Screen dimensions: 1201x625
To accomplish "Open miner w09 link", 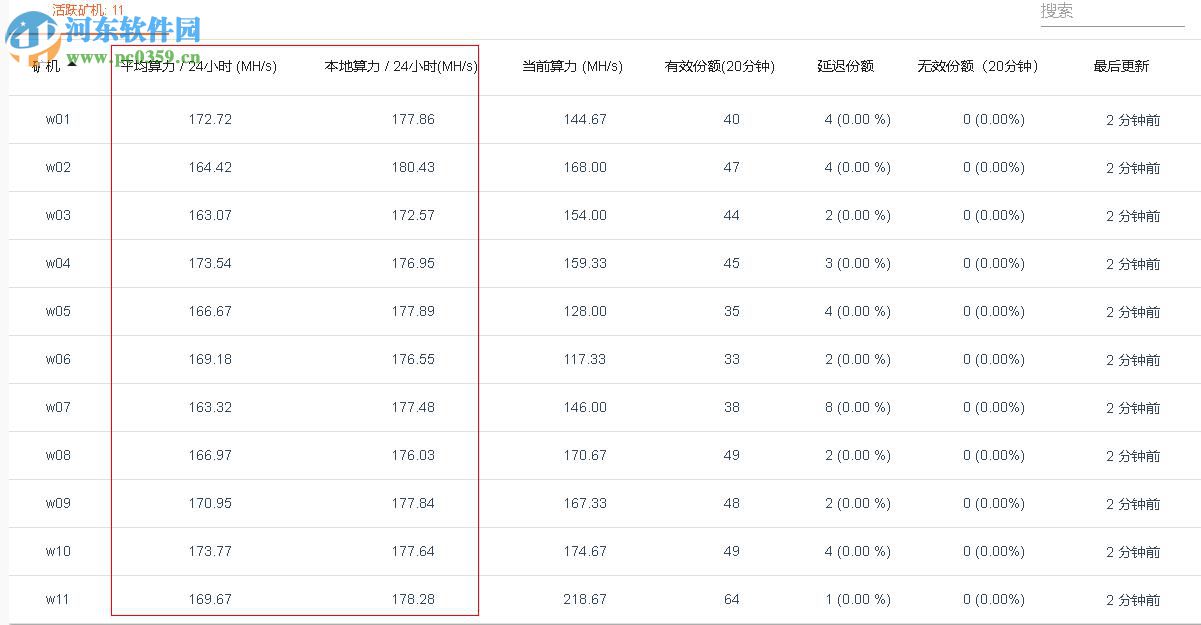I will 58,504.
